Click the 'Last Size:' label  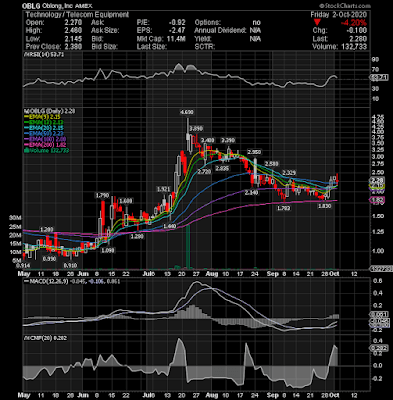coord(152,47)
